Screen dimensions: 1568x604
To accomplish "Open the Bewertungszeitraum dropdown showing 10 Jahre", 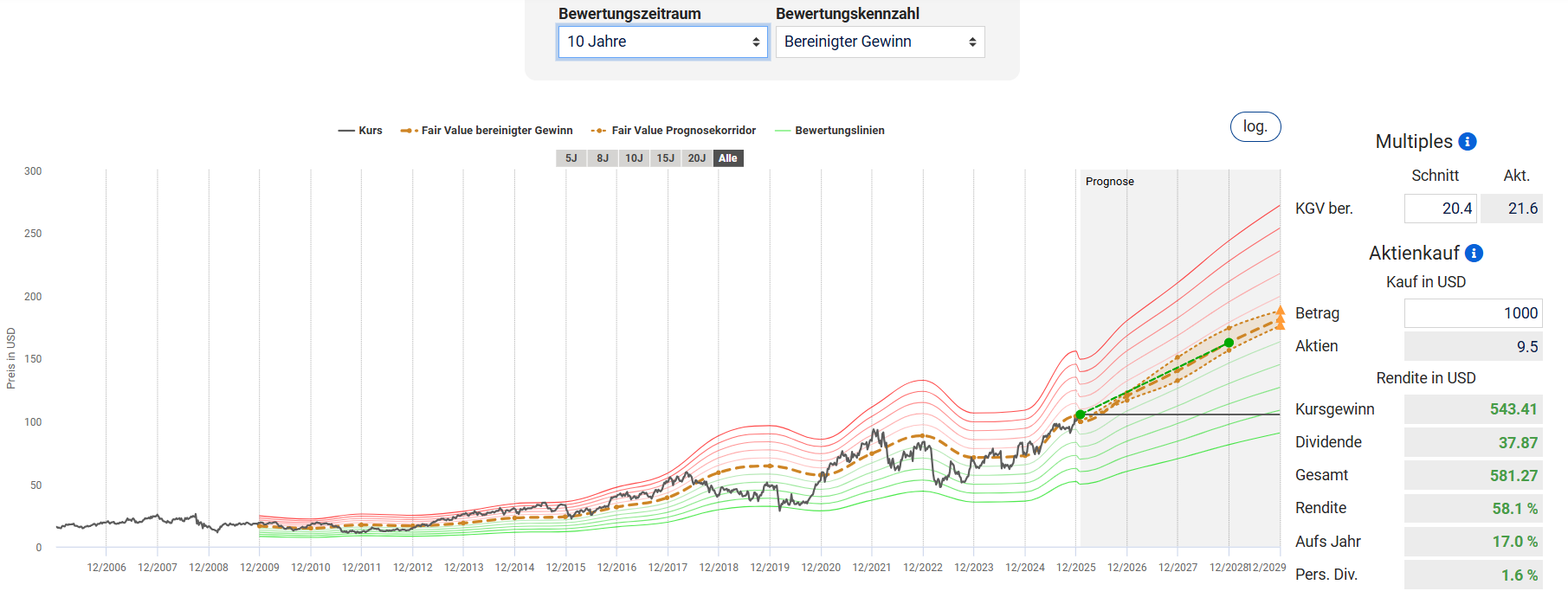I will click(x=662, y=42).
